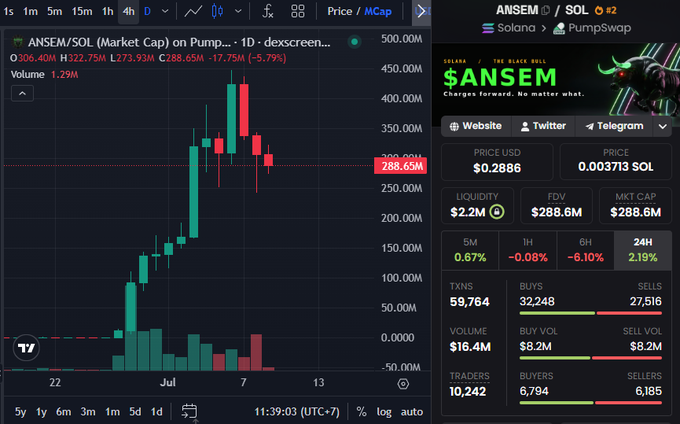Expand toolbar with the right arrow
This screenshot has height=424, width=680.
[x=421, y=12]
